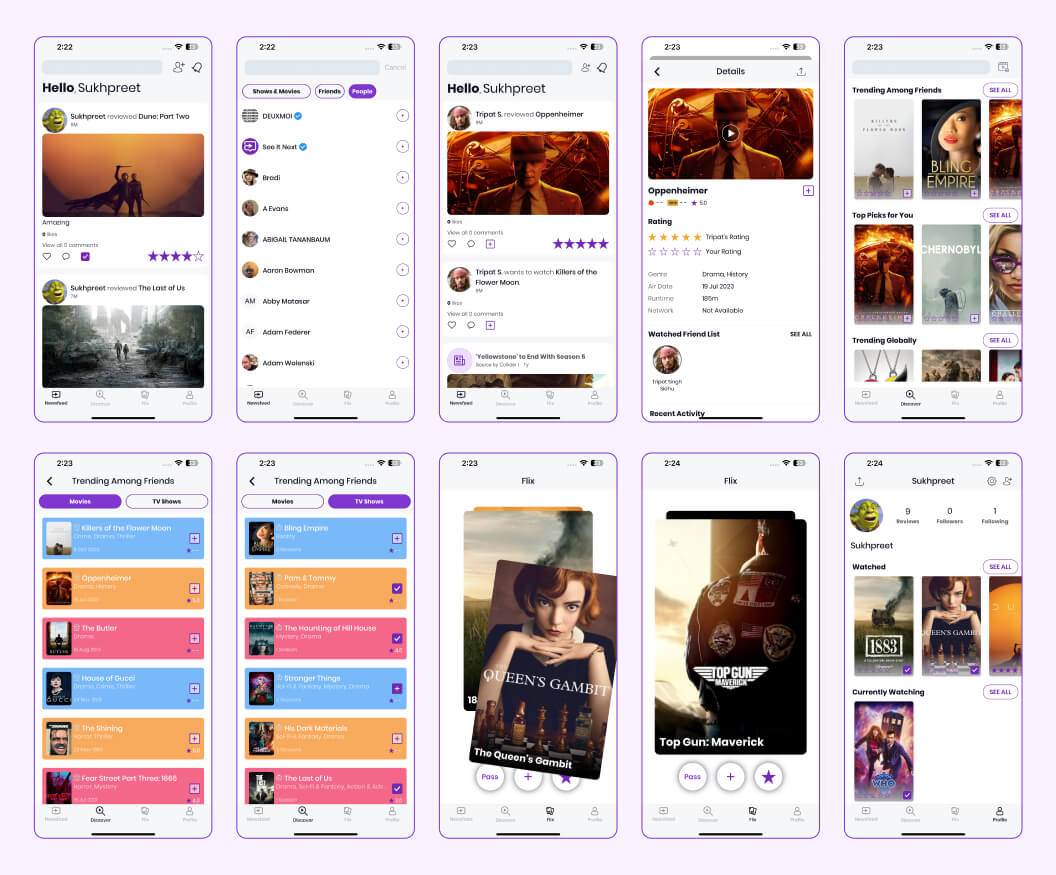Uncheck the watched box under the Dune review
This screenshot has height=875, width=1056.
[x=85, y=257]
